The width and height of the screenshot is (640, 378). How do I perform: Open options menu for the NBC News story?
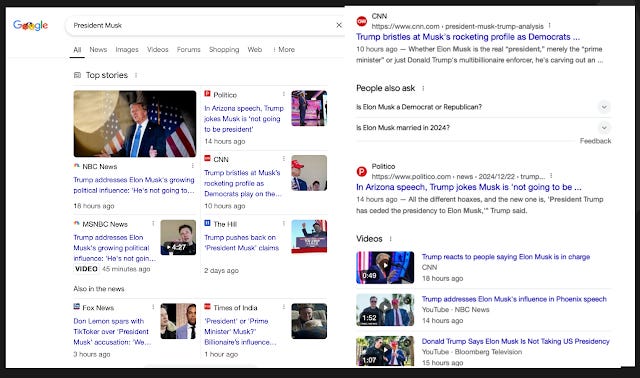point(193,166)
